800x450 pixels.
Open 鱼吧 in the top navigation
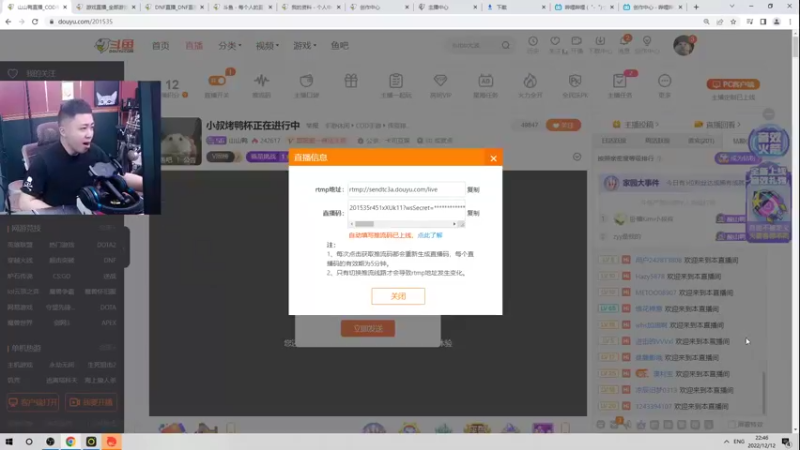[x=339, y=45]
